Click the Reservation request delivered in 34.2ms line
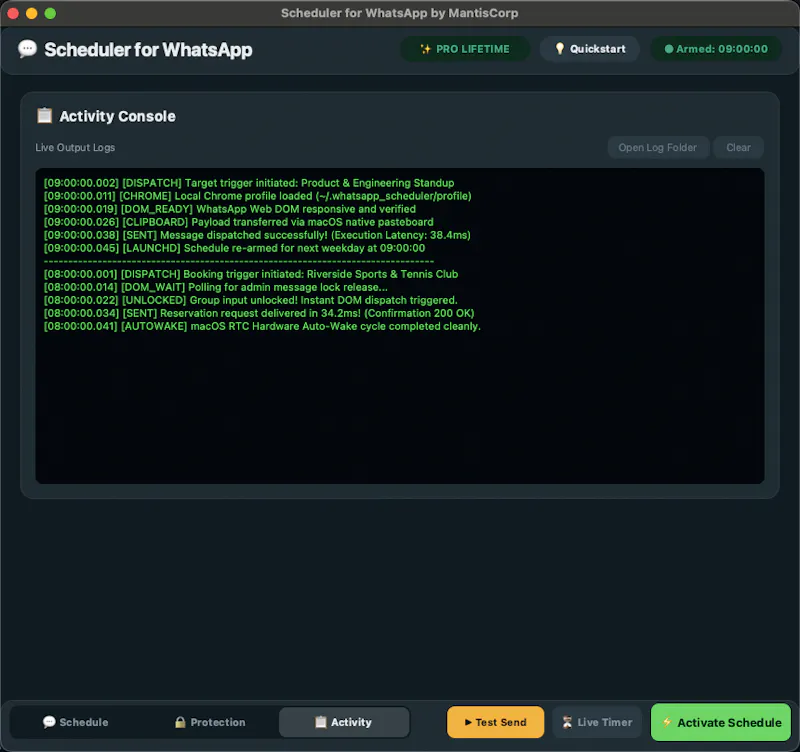This screenshot has height=752, width=800. pyautogui.click(x=259, y=313)
